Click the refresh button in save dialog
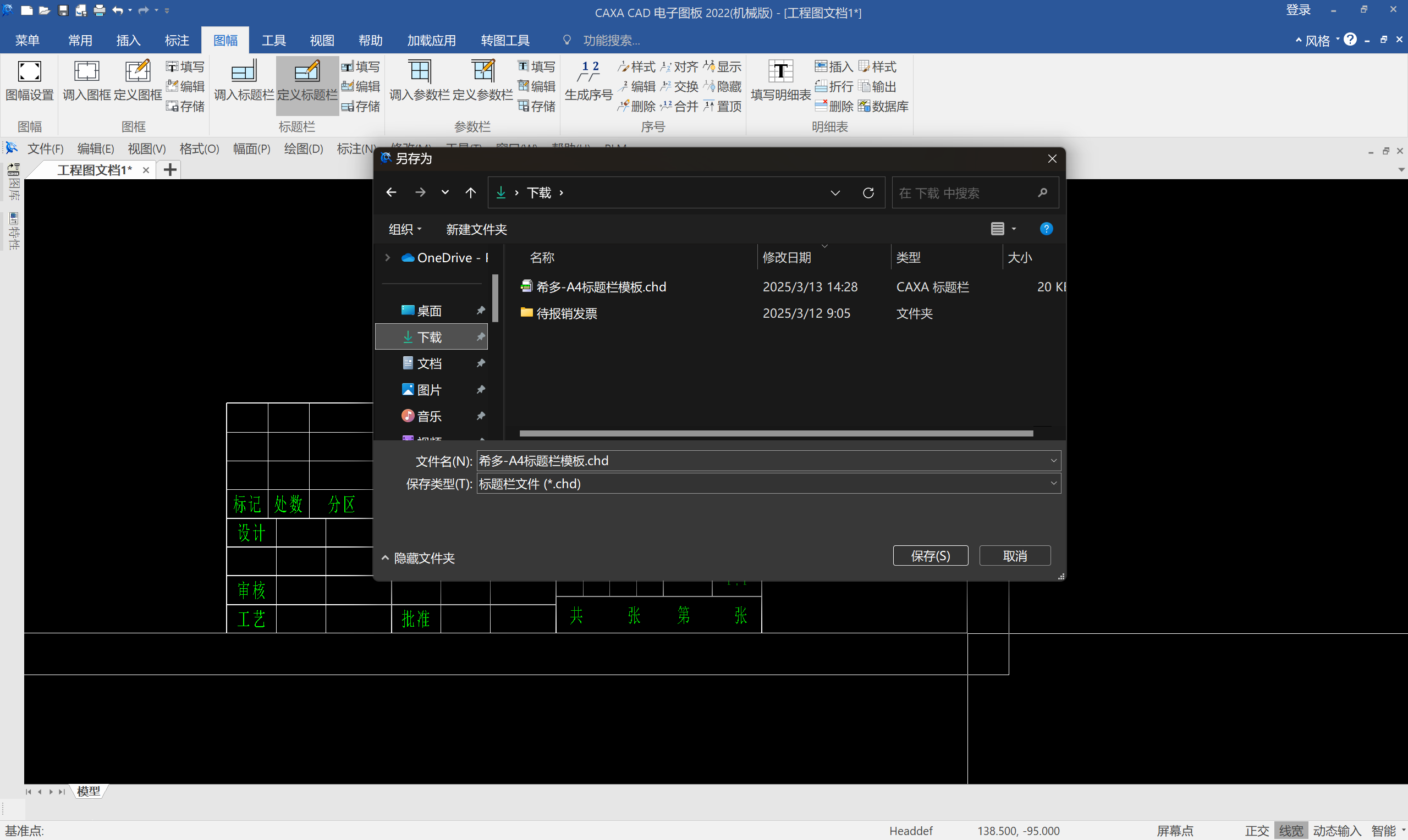 click(868, 193)
